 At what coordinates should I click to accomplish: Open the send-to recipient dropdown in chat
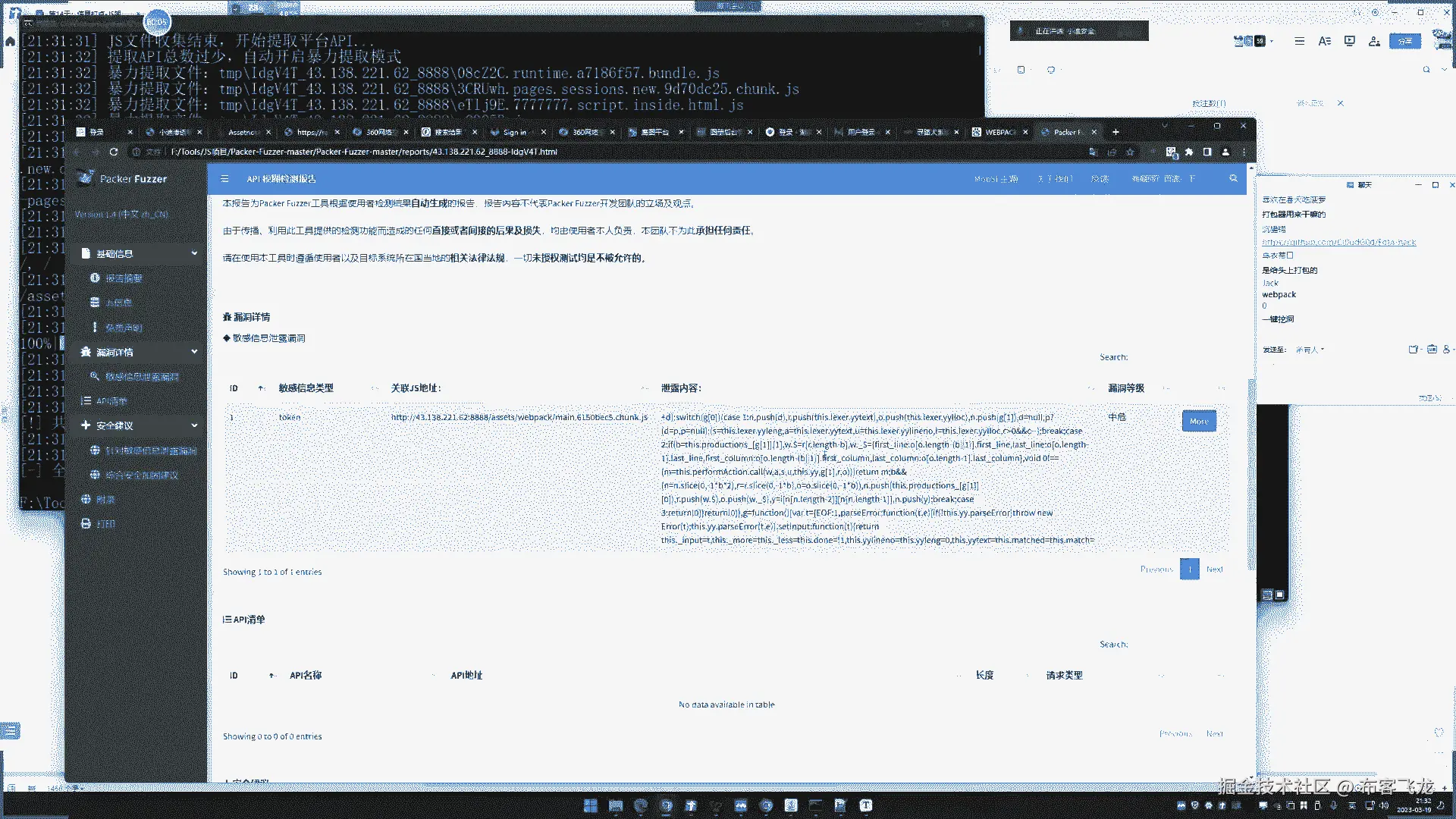pos(1310,350)
